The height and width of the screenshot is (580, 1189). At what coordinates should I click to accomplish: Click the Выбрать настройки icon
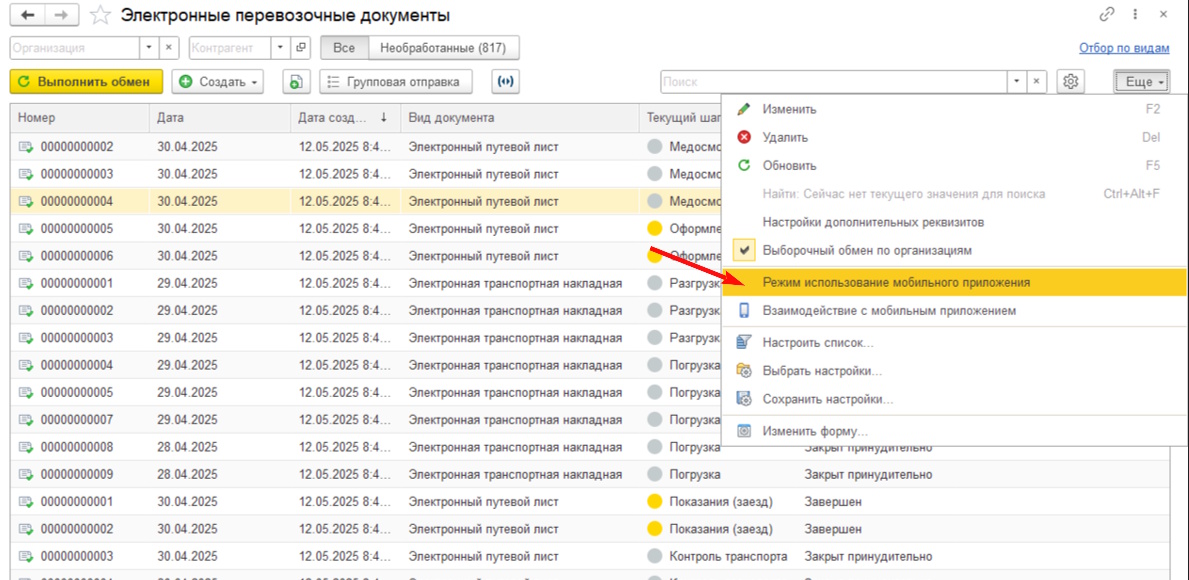point(744,371)
